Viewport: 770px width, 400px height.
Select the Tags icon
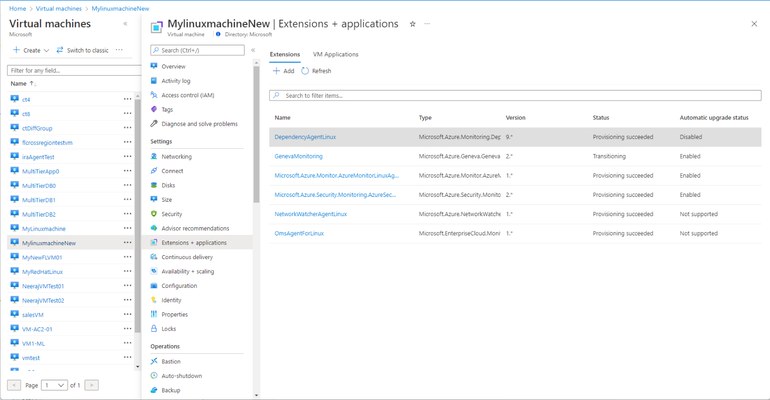pos(154,109)
